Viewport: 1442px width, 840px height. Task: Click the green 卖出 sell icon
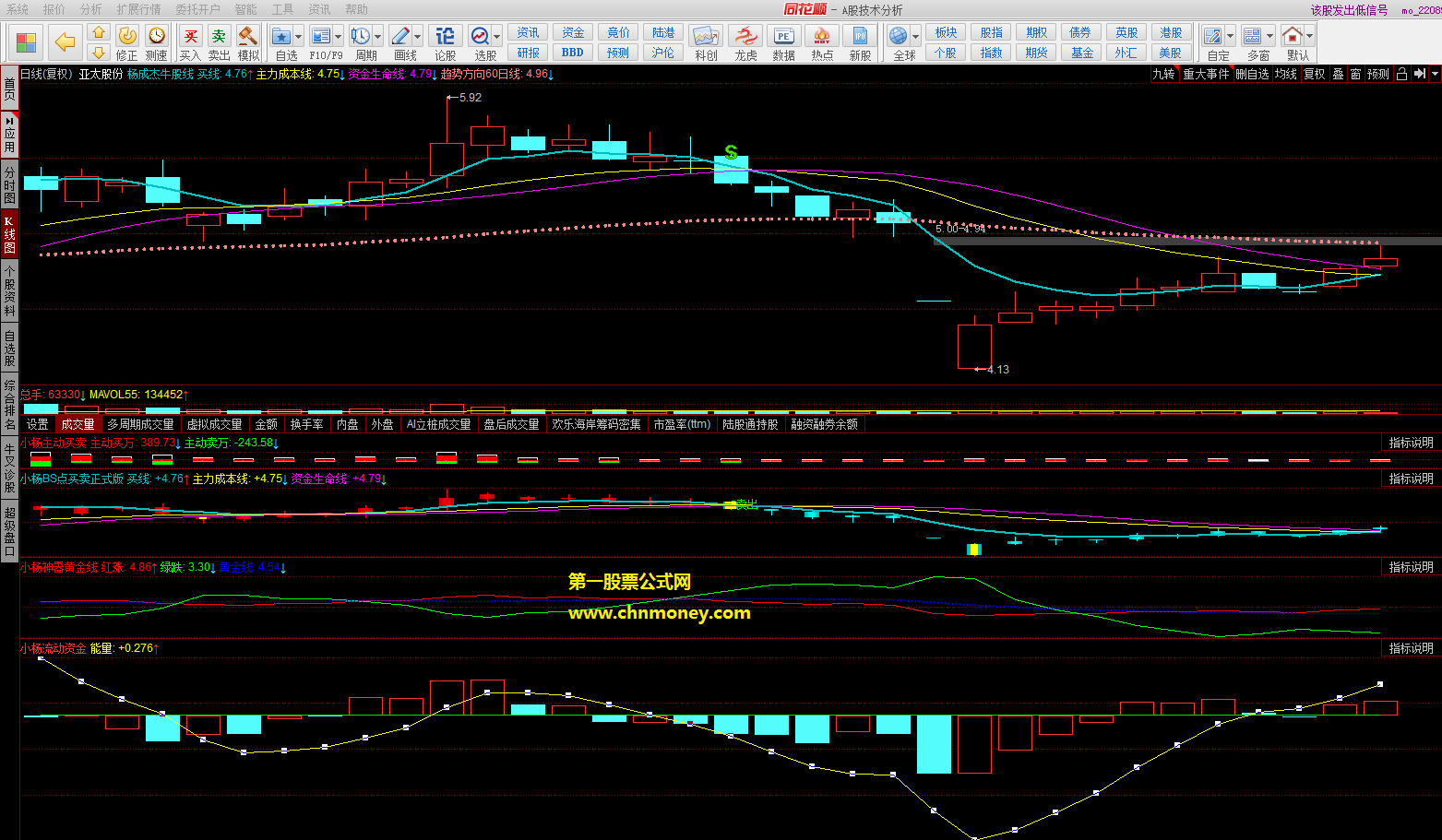click(x=219, y=36)
